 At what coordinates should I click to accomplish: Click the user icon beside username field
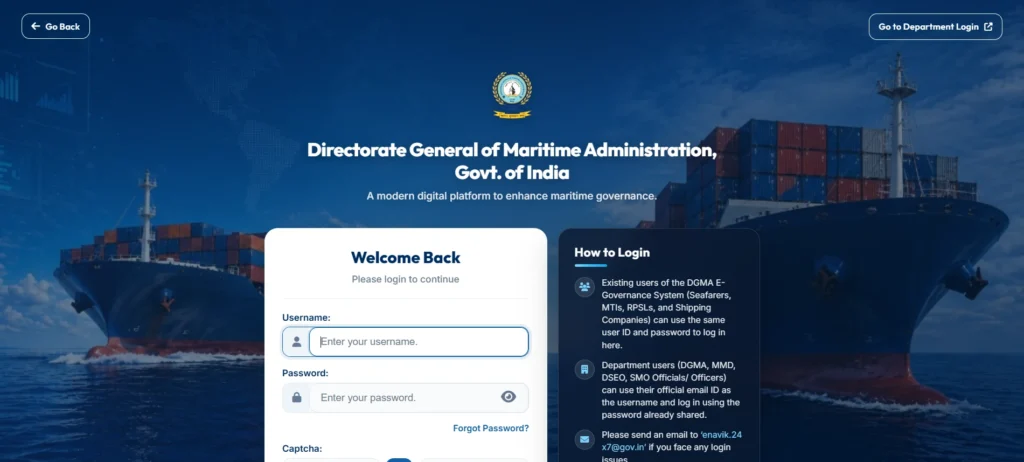click(296, 342)
